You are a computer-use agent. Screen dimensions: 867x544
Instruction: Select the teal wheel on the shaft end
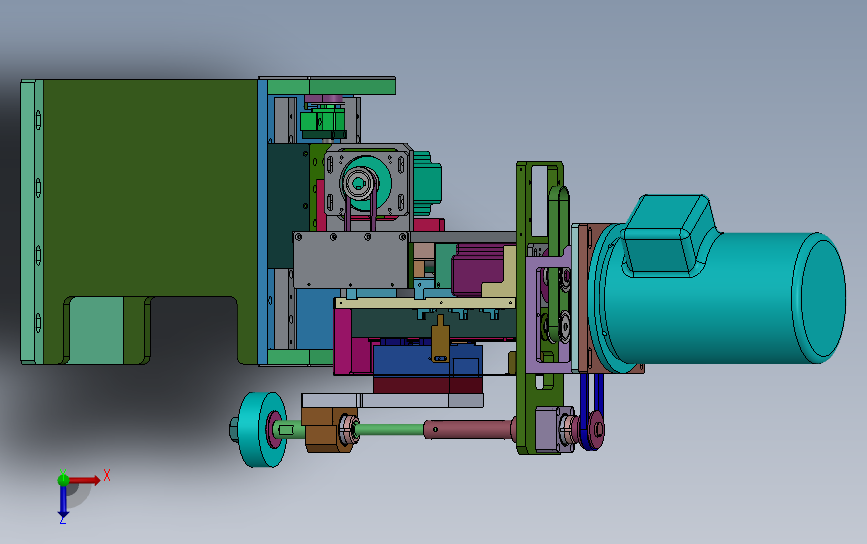pos(262,430)
